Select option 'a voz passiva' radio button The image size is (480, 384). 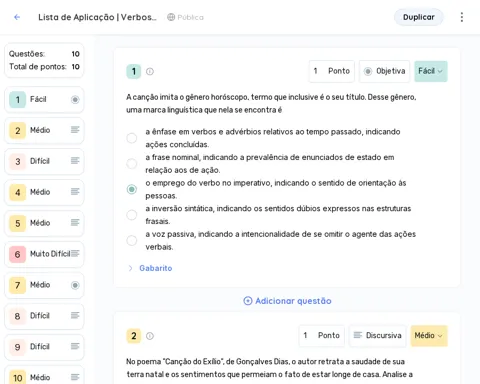tap(132, 240)
